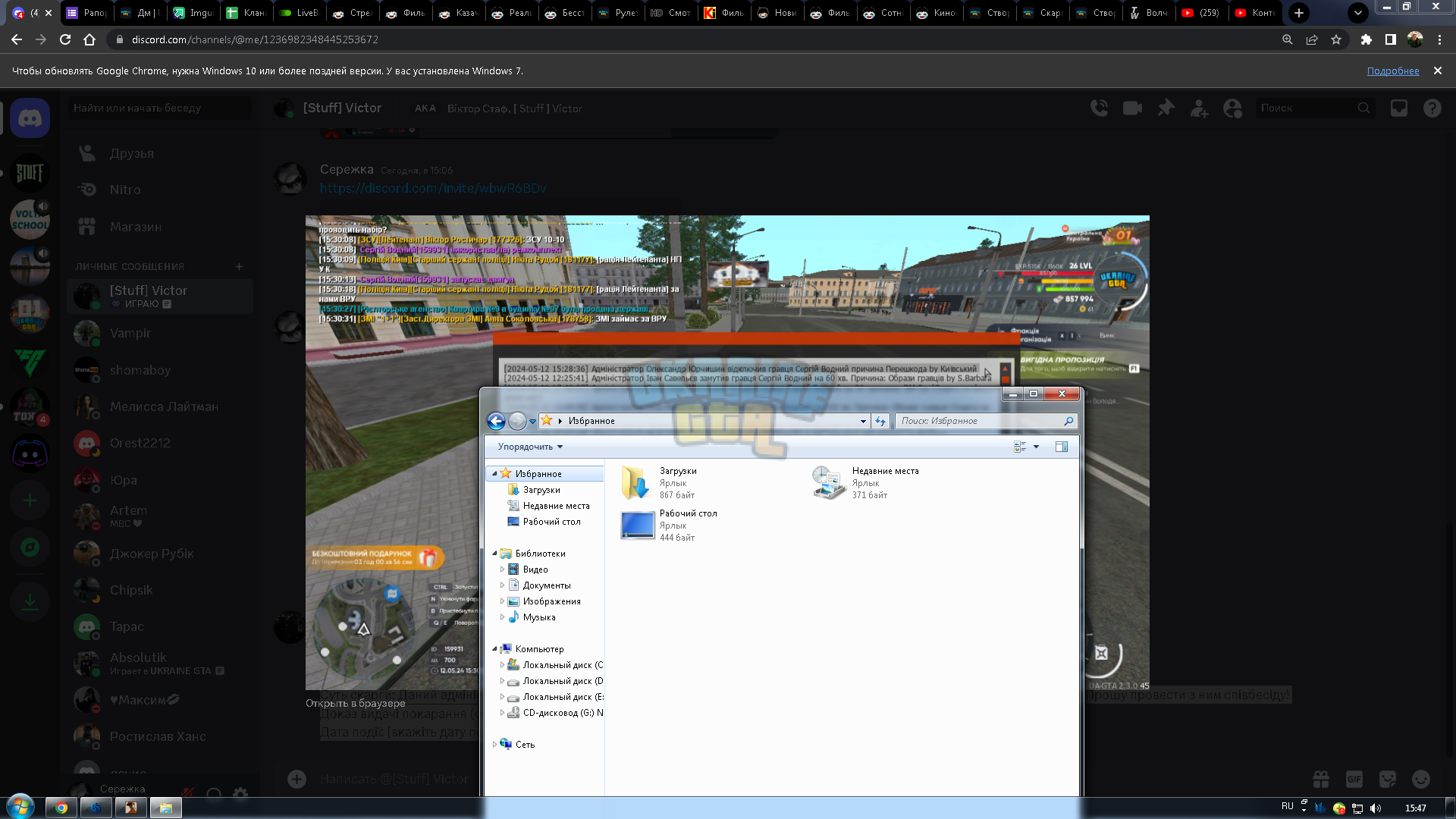Click Explorer's forward navigation arrow
The width and height of the screenshot is (1456, 819).
517,421
